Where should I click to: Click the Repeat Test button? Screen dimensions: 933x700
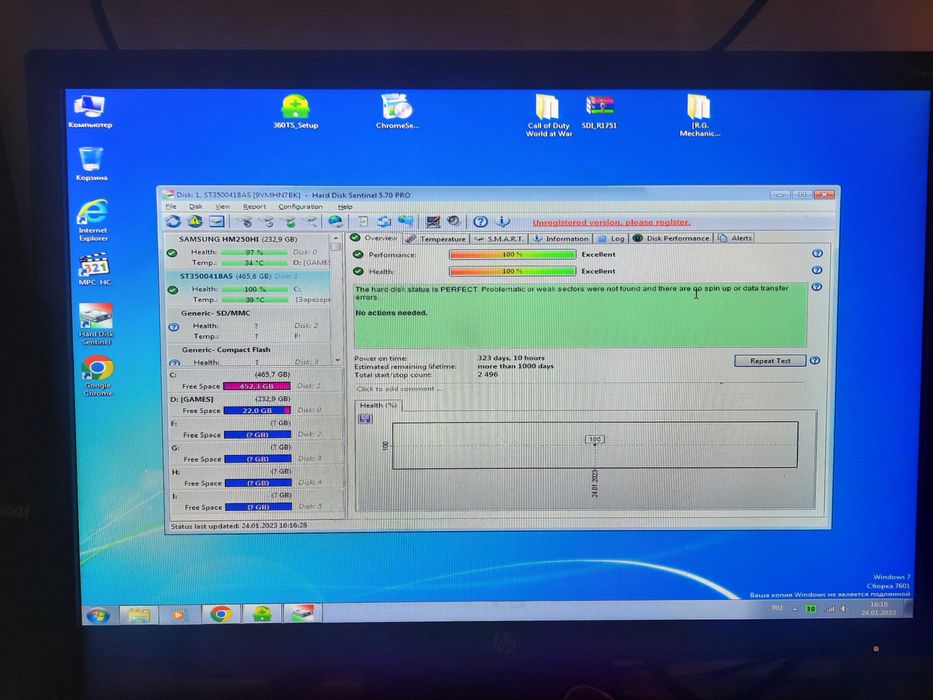coord(770,361)
